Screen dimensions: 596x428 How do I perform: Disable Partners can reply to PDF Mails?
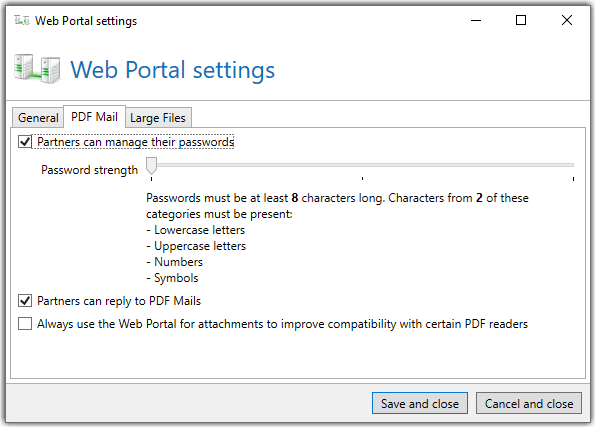coord(25,301)
